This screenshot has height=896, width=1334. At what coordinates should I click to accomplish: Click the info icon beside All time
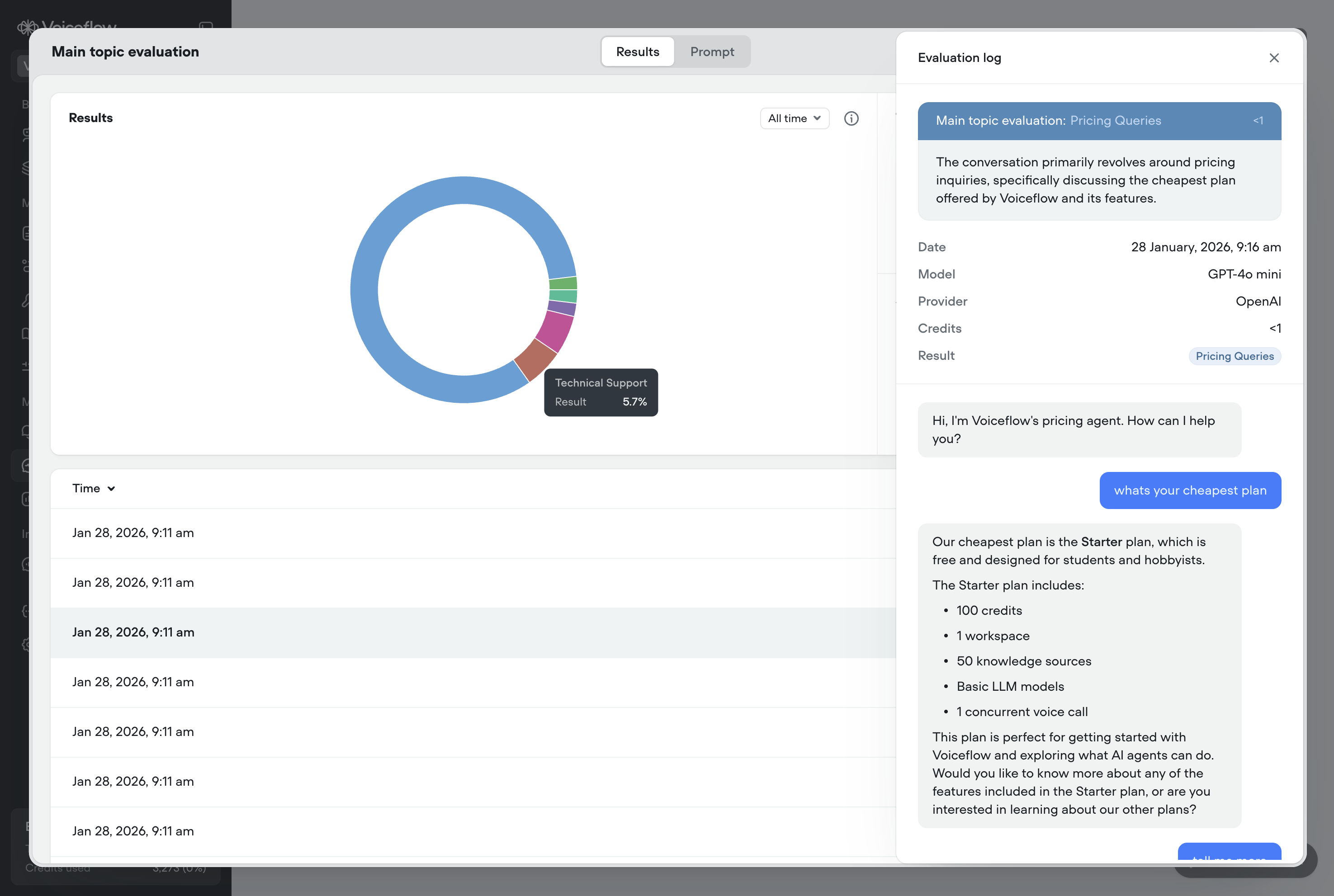(851, 118)
